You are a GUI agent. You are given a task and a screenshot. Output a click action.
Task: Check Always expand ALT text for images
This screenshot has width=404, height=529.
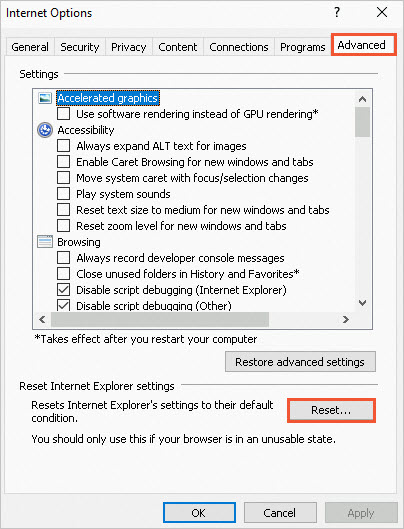[x=63, y=146]
